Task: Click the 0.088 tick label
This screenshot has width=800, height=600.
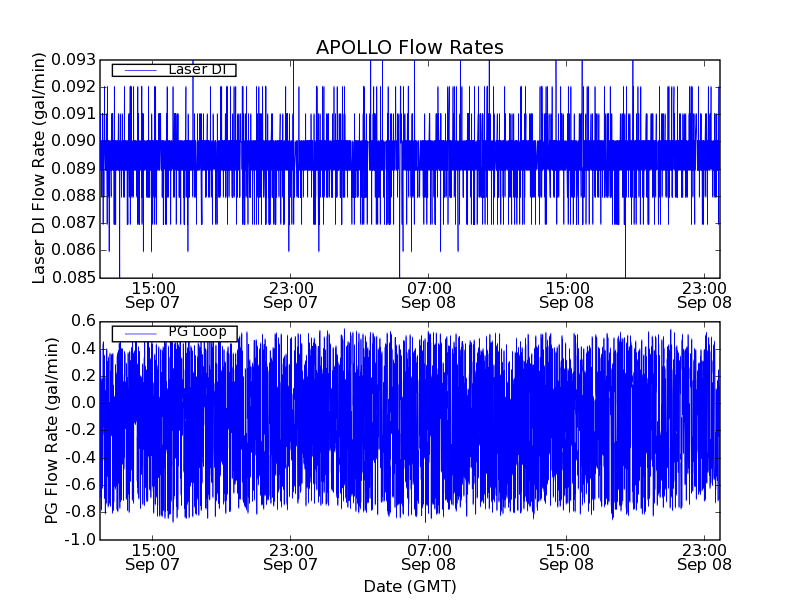Action: (73, 196)
